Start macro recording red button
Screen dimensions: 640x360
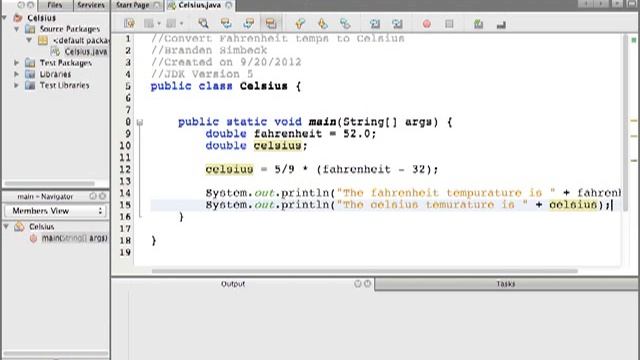[427, 24]
